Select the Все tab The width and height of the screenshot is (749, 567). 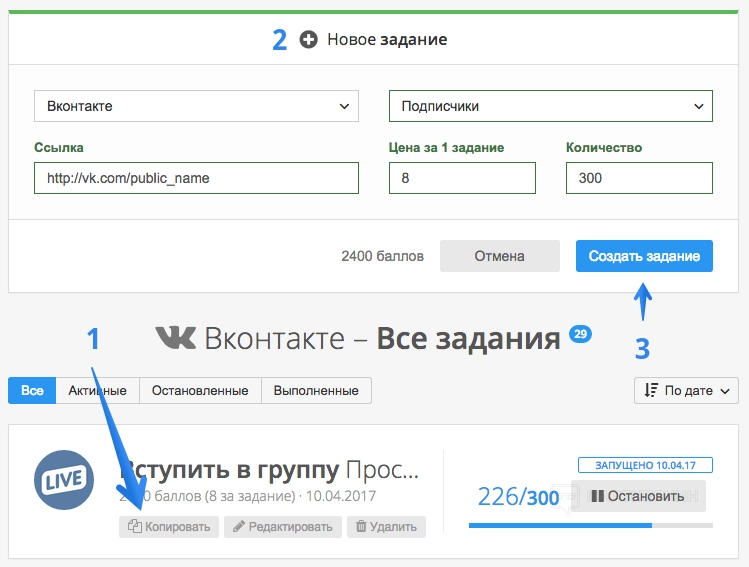pos(32,390)
